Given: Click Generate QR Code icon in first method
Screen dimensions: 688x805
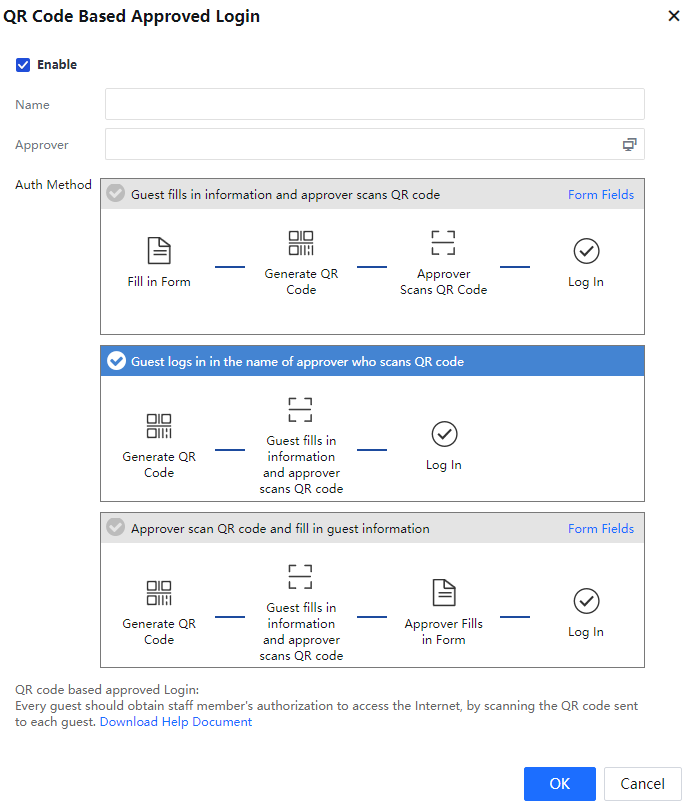Looking at the screenshot, I should (301, 243).
